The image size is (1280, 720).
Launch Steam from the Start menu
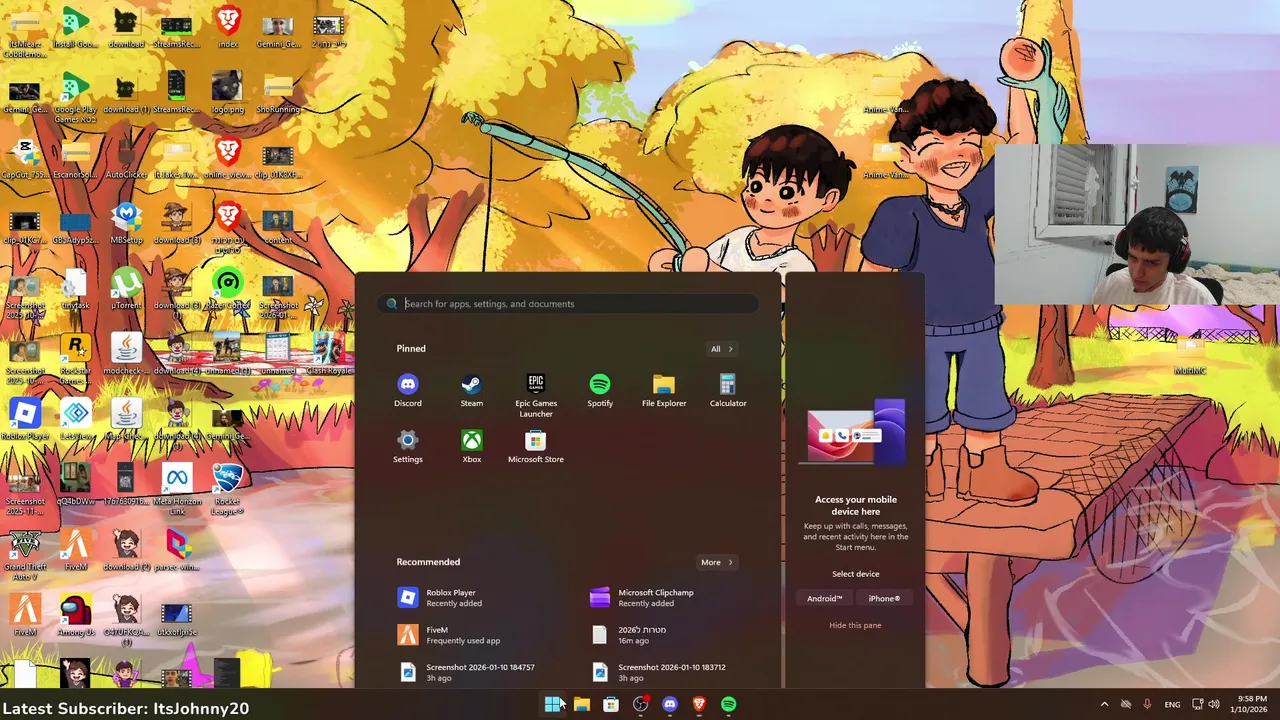(x=471, y=391)
